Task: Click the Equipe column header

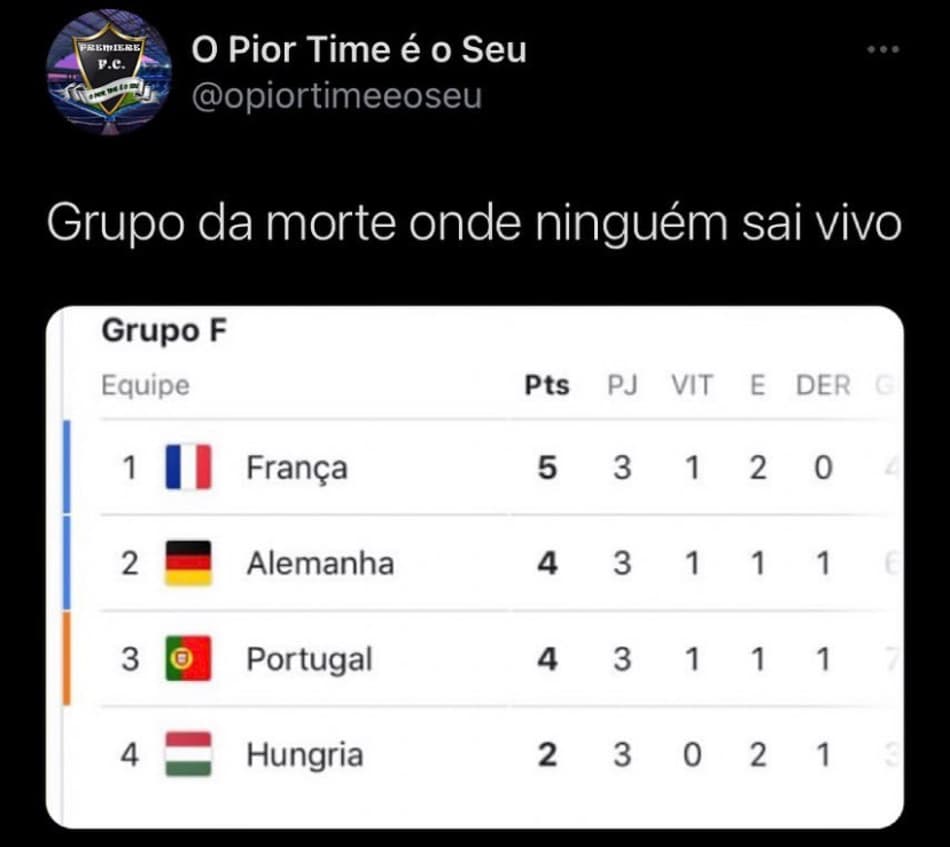Action: (145, 386)
